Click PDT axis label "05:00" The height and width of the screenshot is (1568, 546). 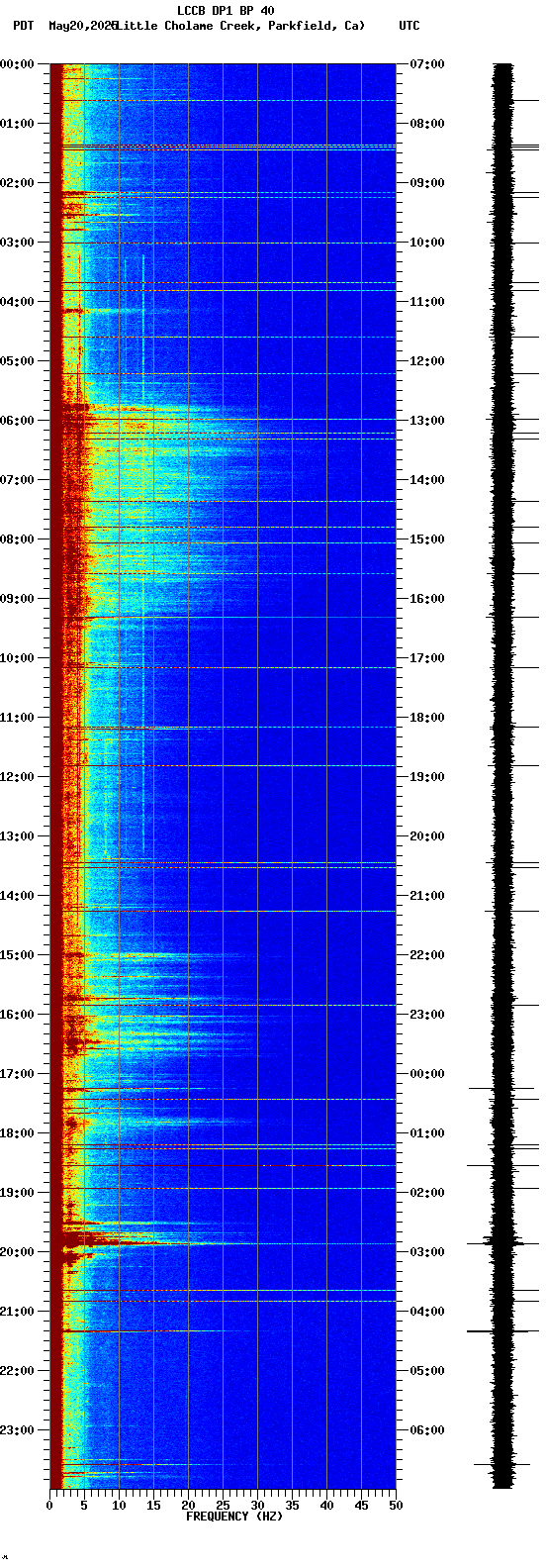pos(17,361)
